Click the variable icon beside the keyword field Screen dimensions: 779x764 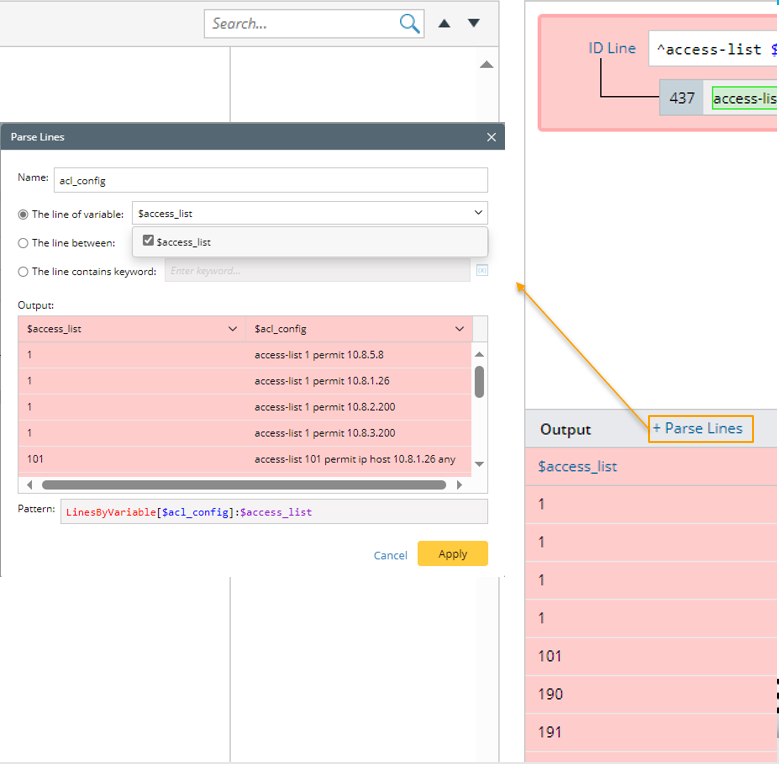(x=481, y=271)
